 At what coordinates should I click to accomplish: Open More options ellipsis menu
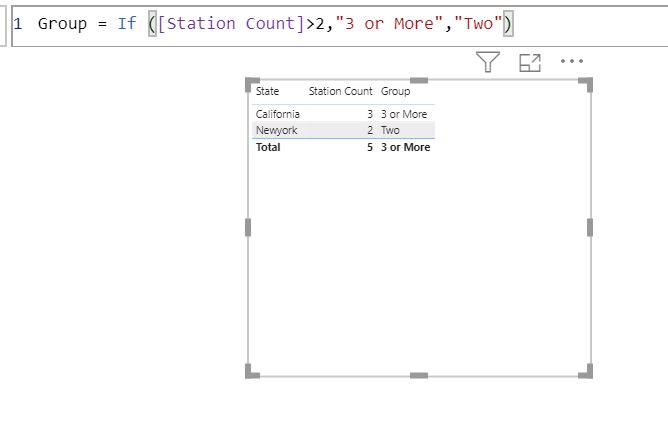tap(572, 61)
